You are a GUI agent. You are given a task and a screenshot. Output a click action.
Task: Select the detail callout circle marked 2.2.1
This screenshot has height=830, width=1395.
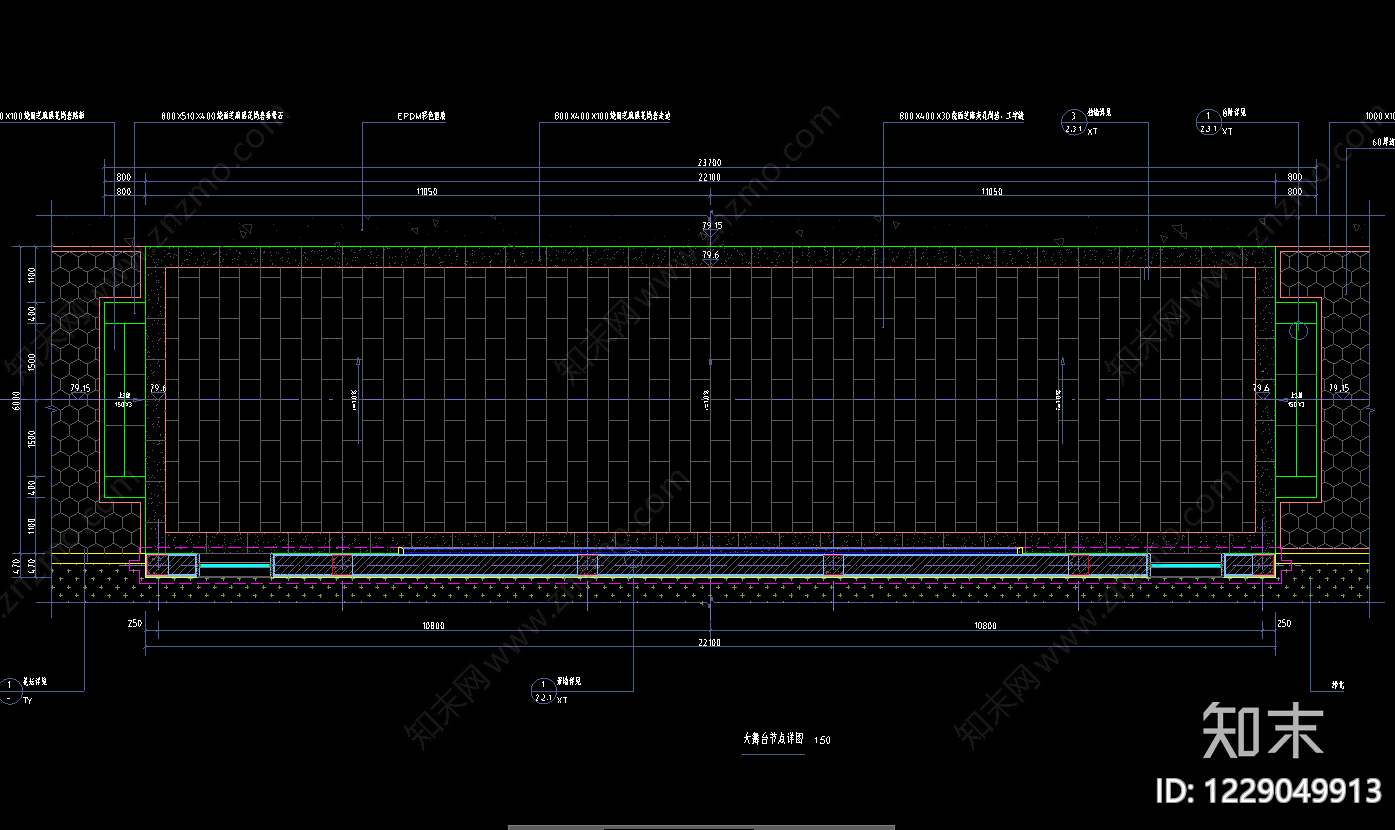click(543, 690)
